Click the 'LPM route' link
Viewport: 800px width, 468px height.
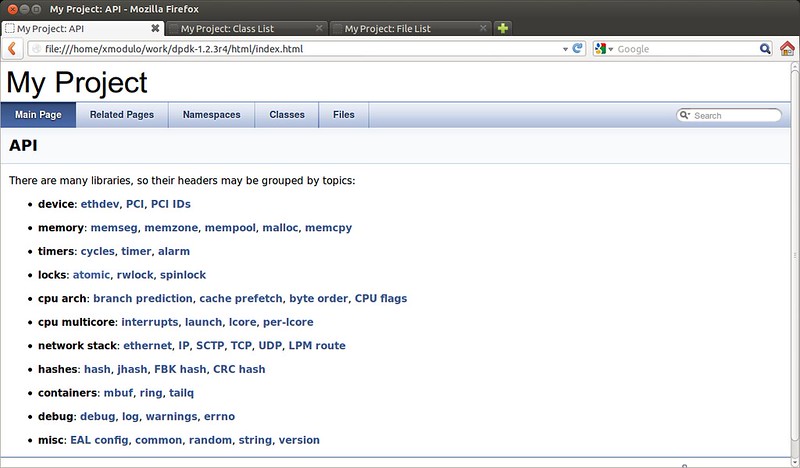click(x=316, y=345)
